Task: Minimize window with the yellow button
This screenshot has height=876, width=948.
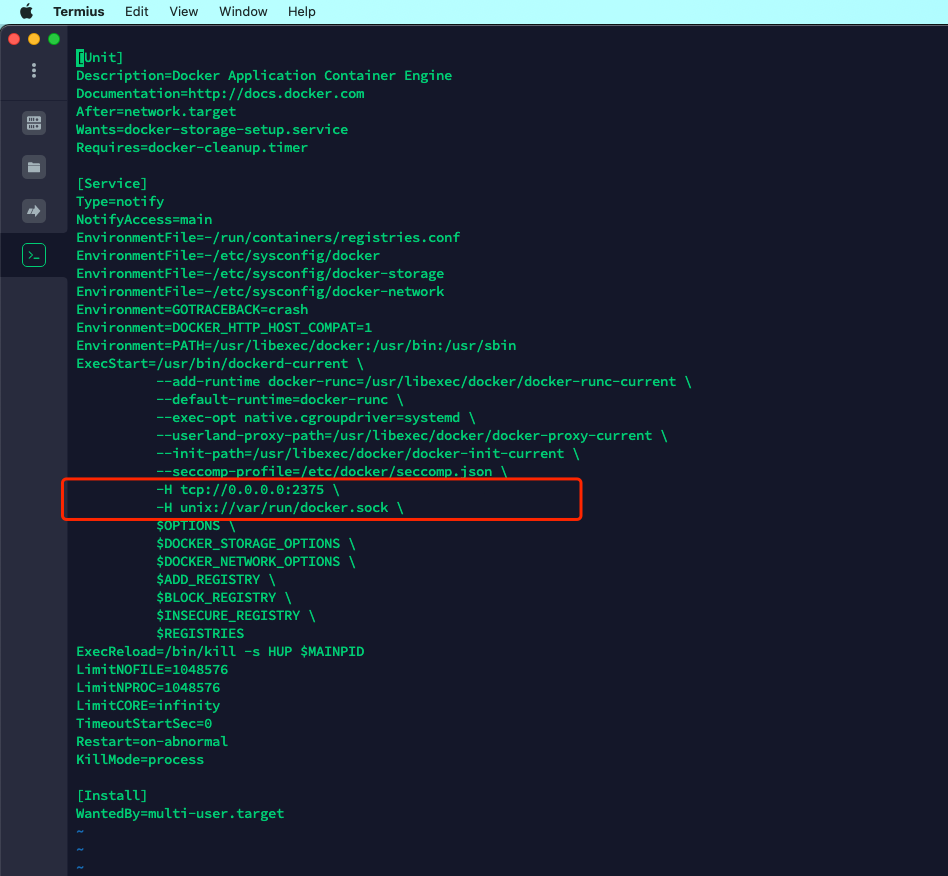Action: point(34,39)
